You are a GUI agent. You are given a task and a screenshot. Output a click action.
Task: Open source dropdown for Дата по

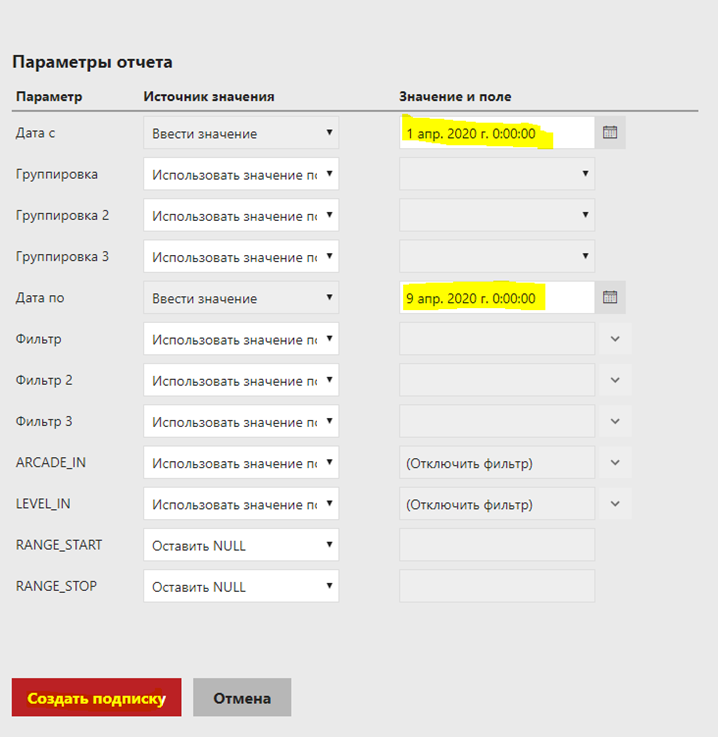tap(241, 298)
